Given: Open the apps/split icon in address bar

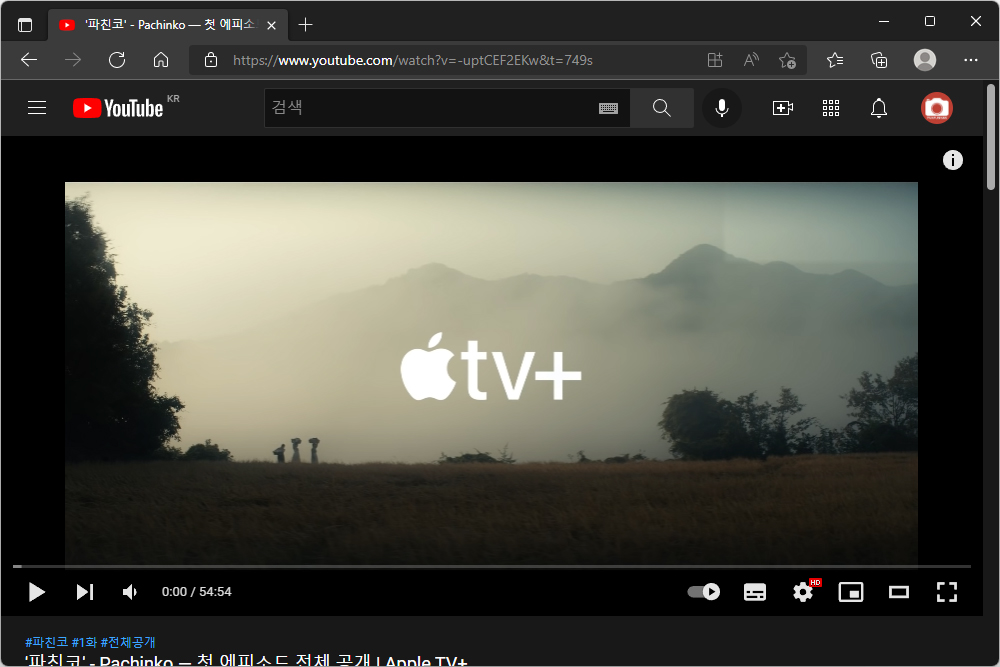Looking at the screenshot, I should tap(715, 60).
